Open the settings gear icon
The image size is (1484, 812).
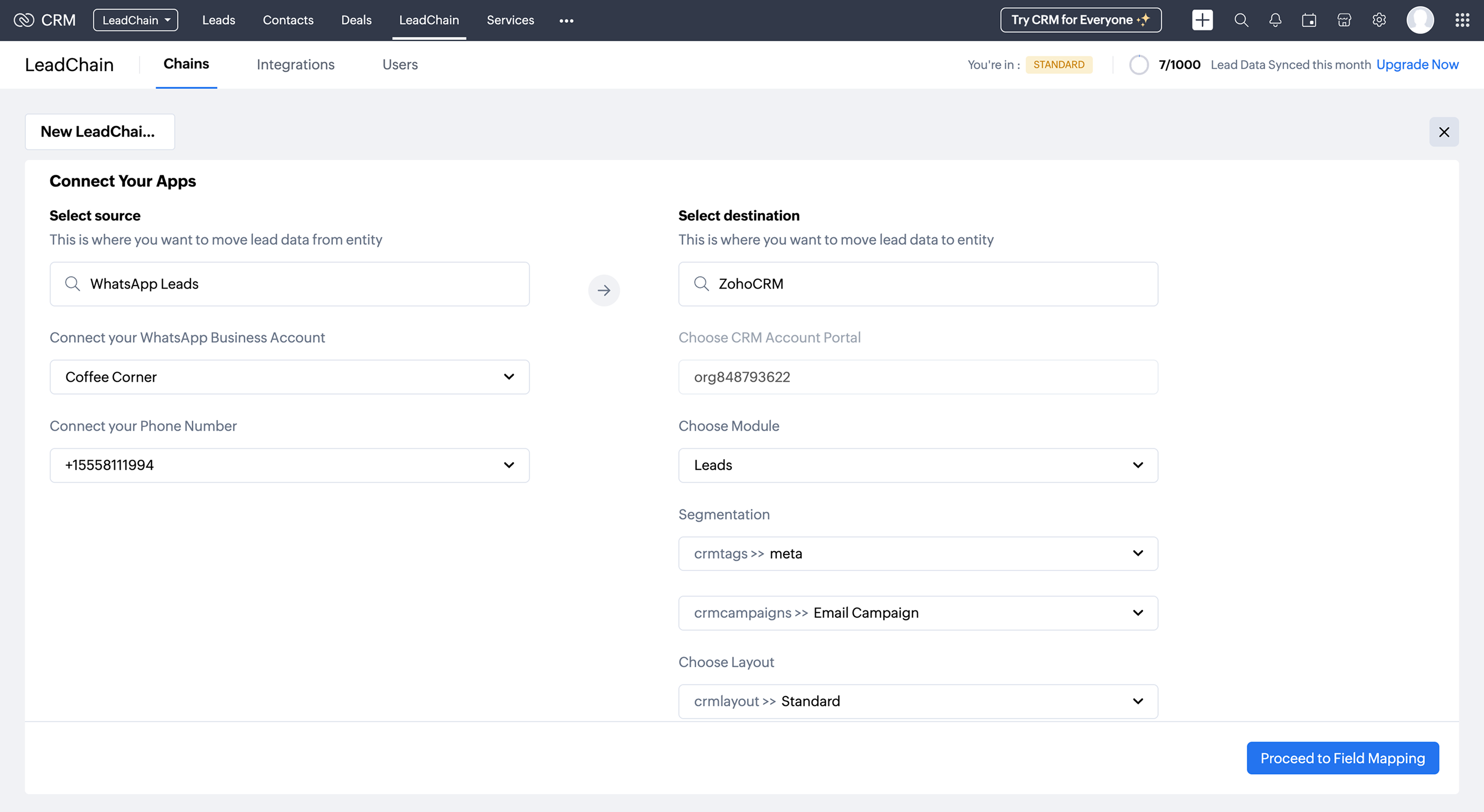coord(1378,20)
